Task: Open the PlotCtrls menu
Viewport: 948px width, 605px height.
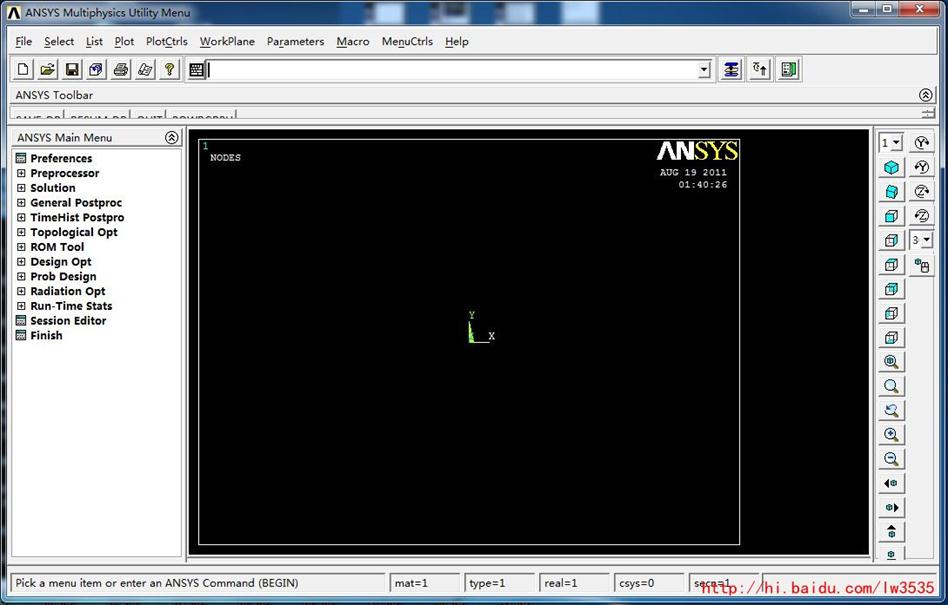Action: [167, 41]
